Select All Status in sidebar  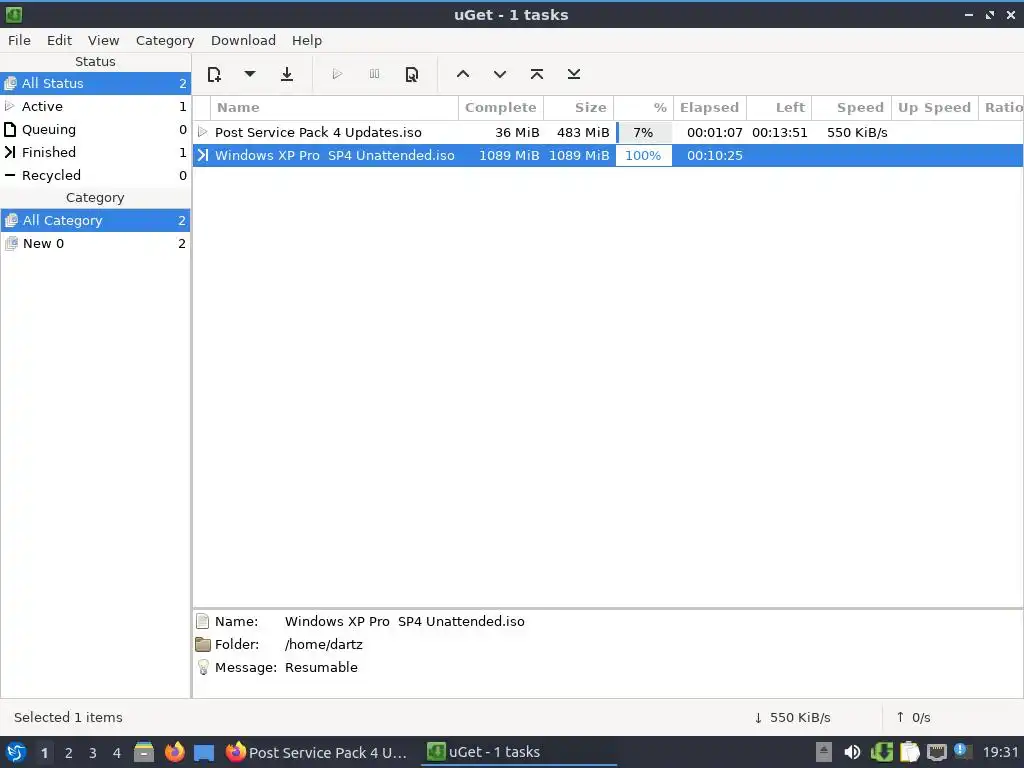coord(95,84)
